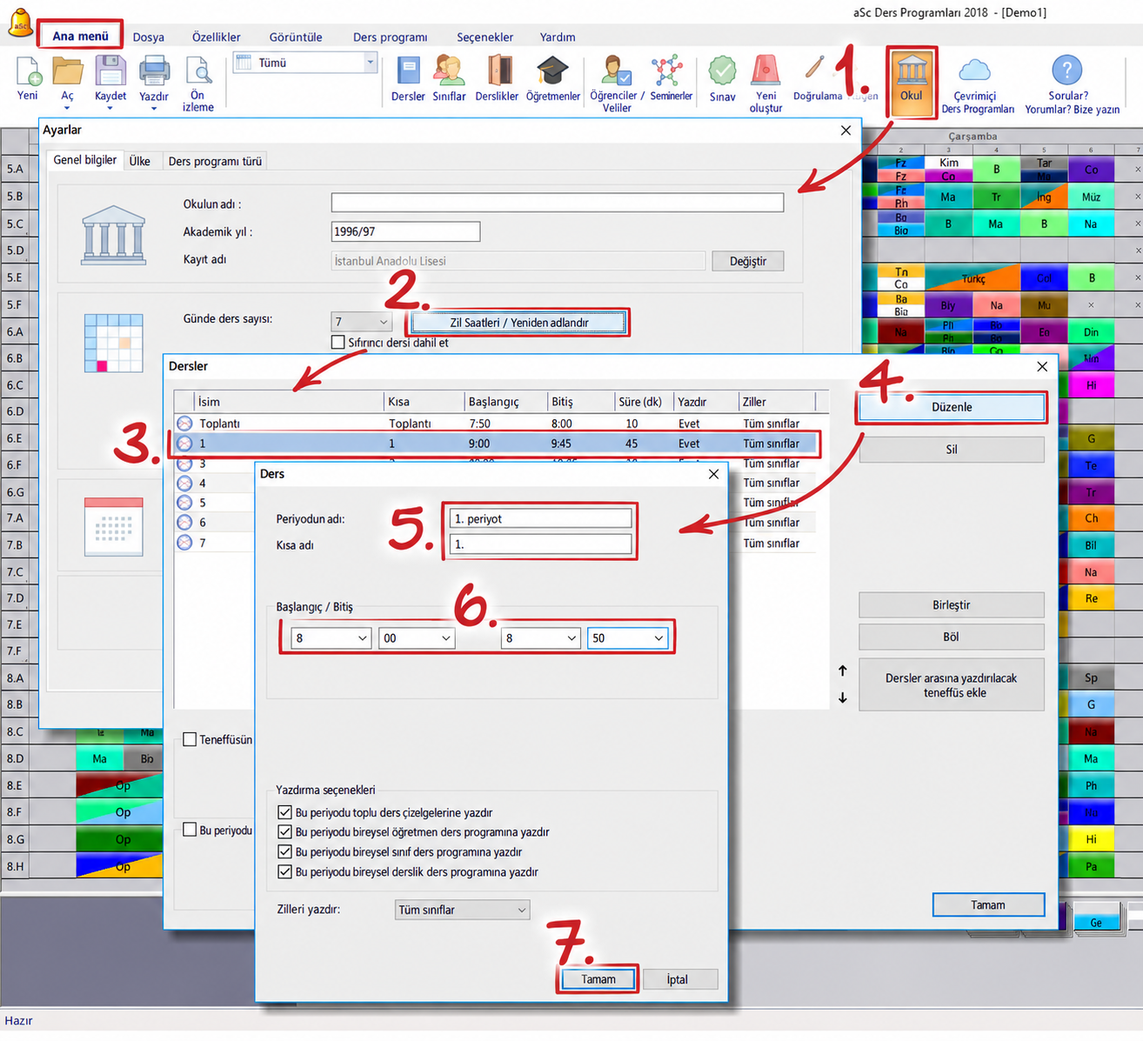Expand the 'Zilleri yazdır' Tüm sınıflar dropdown
This screenshot has height=1041, width=1143.
(x=462, y=910)
